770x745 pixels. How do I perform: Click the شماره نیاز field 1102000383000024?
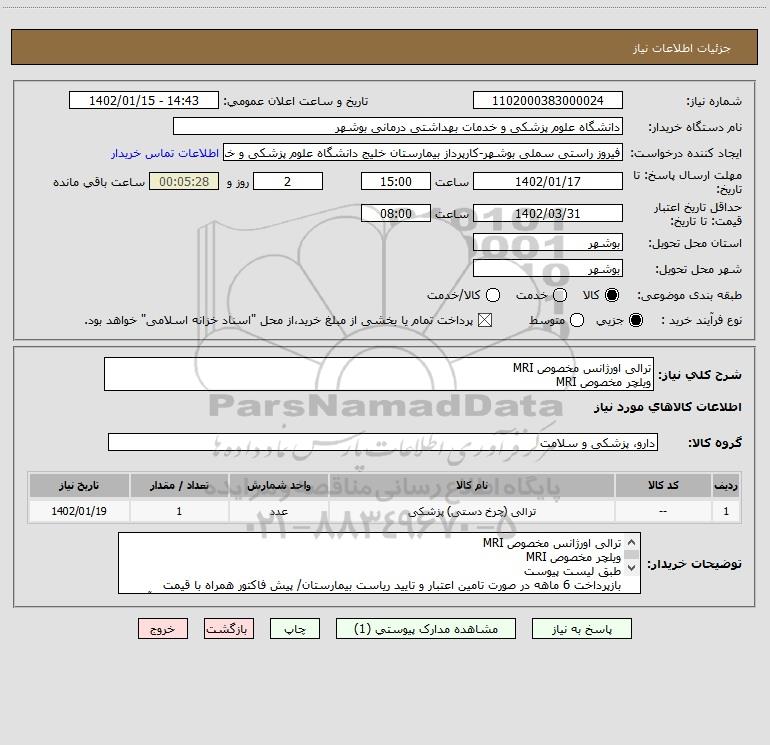click(x=548, y=101)
